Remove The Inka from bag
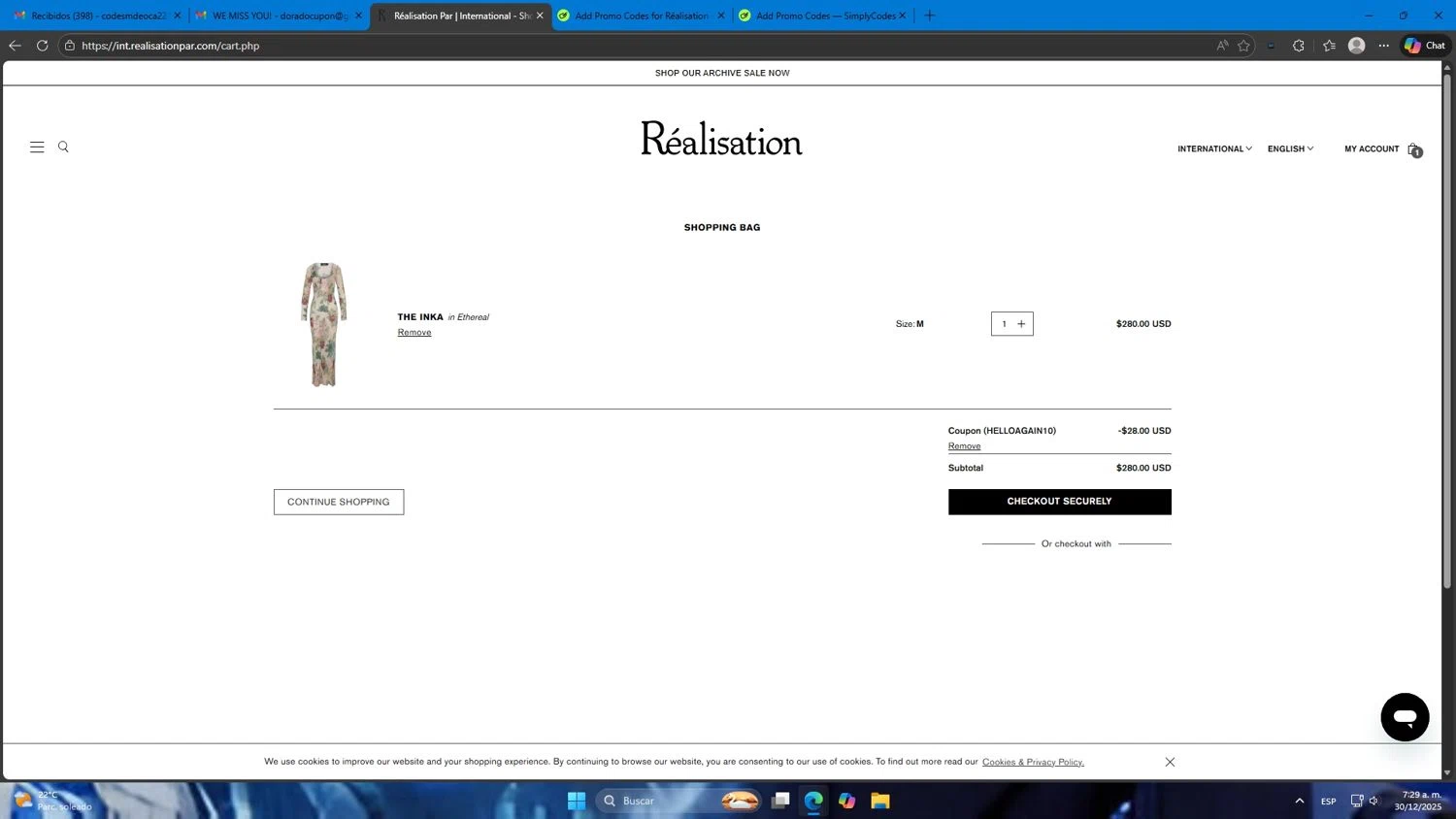Viewport: 1456px width, 819px height. tap(414, 333)
